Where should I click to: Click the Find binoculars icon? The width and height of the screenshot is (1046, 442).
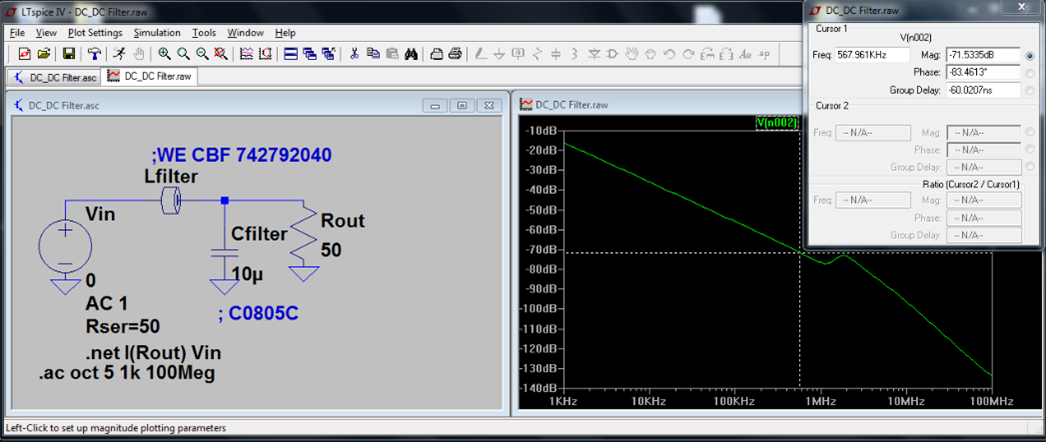[410, 53]
